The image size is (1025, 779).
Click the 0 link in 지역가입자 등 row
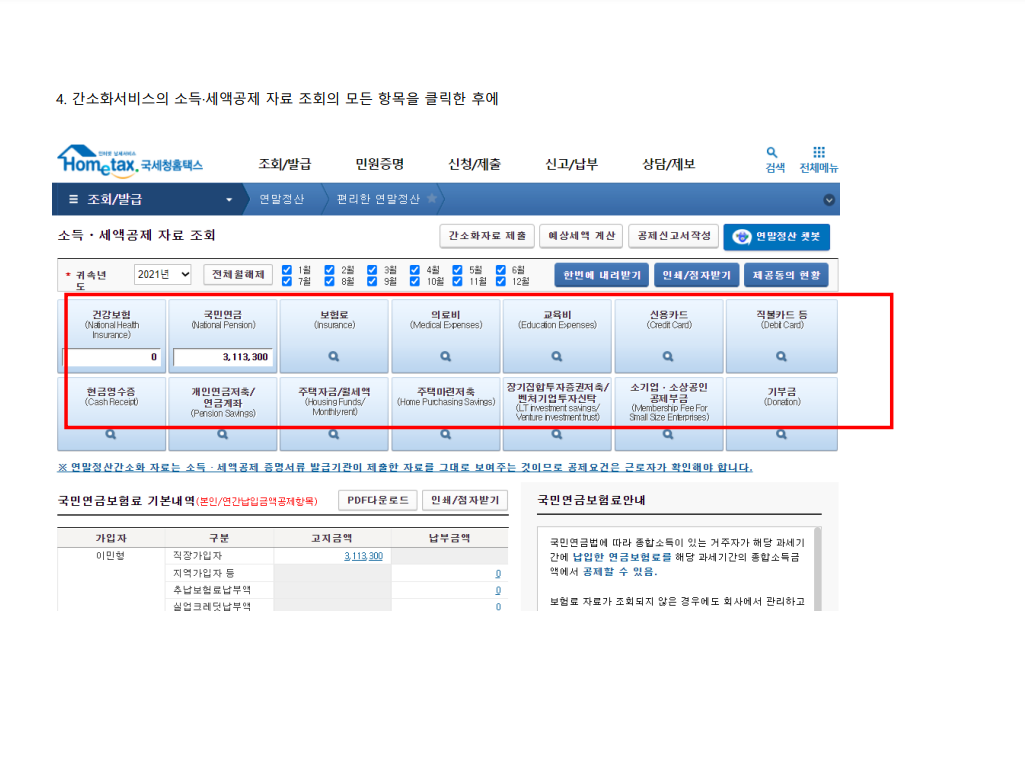point(498,573)
